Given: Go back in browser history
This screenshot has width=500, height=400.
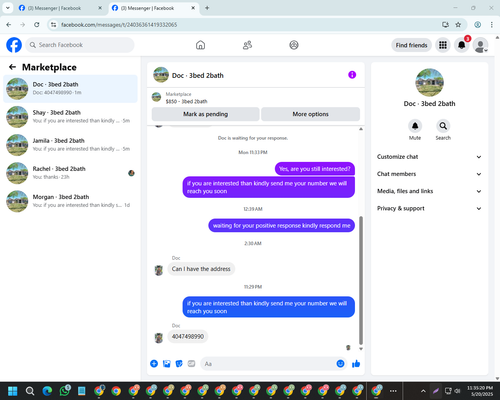Looking at the screenshot, I should pyautogui.click(x=9, y=25).
